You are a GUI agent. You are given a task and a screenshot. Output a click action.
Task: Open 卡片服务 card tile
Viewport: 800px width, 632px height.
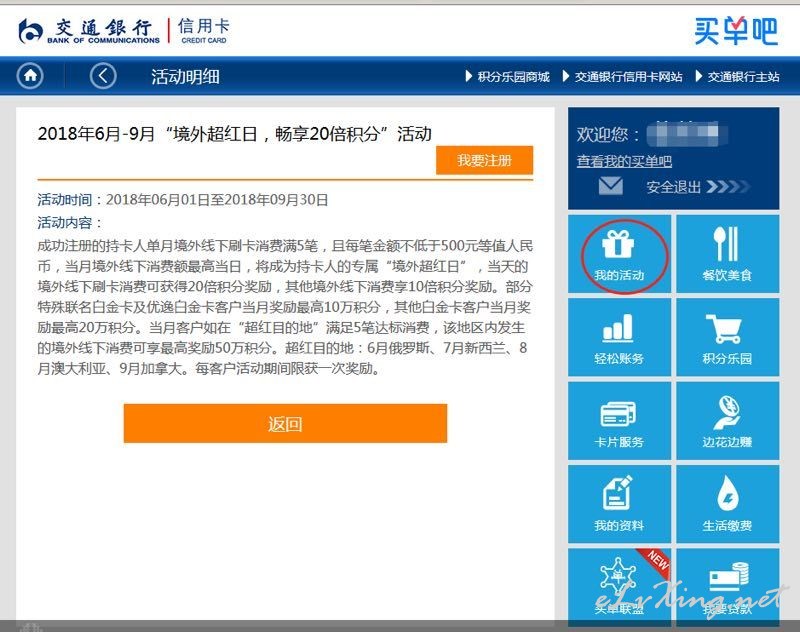pyautogui.click(x=619, y=421)
